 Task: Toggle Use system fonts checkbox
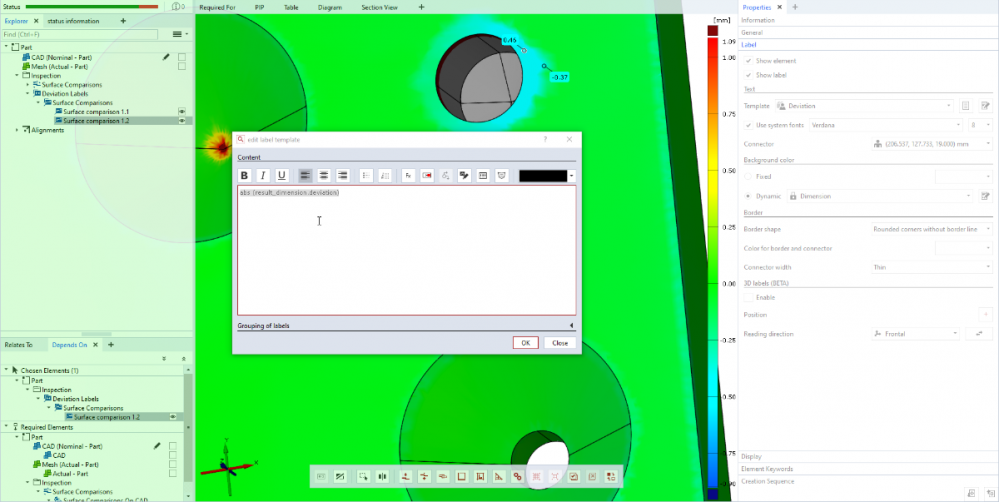pyautogui.click(x=748, y=125)
